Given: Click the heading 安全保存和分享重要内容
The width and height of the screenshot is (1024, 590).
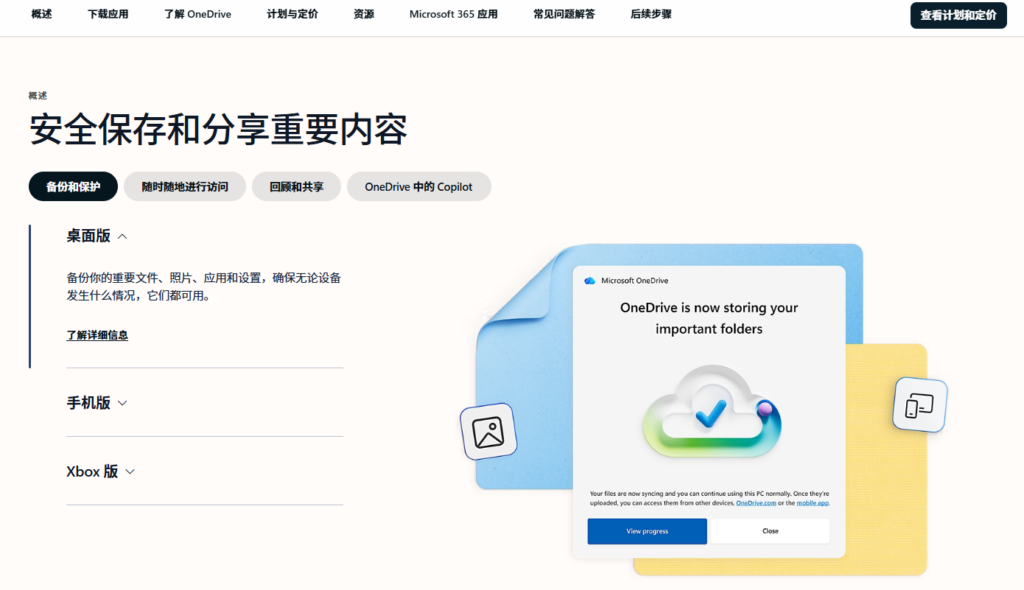Looking at the screenshot, I should pos(218,129).
